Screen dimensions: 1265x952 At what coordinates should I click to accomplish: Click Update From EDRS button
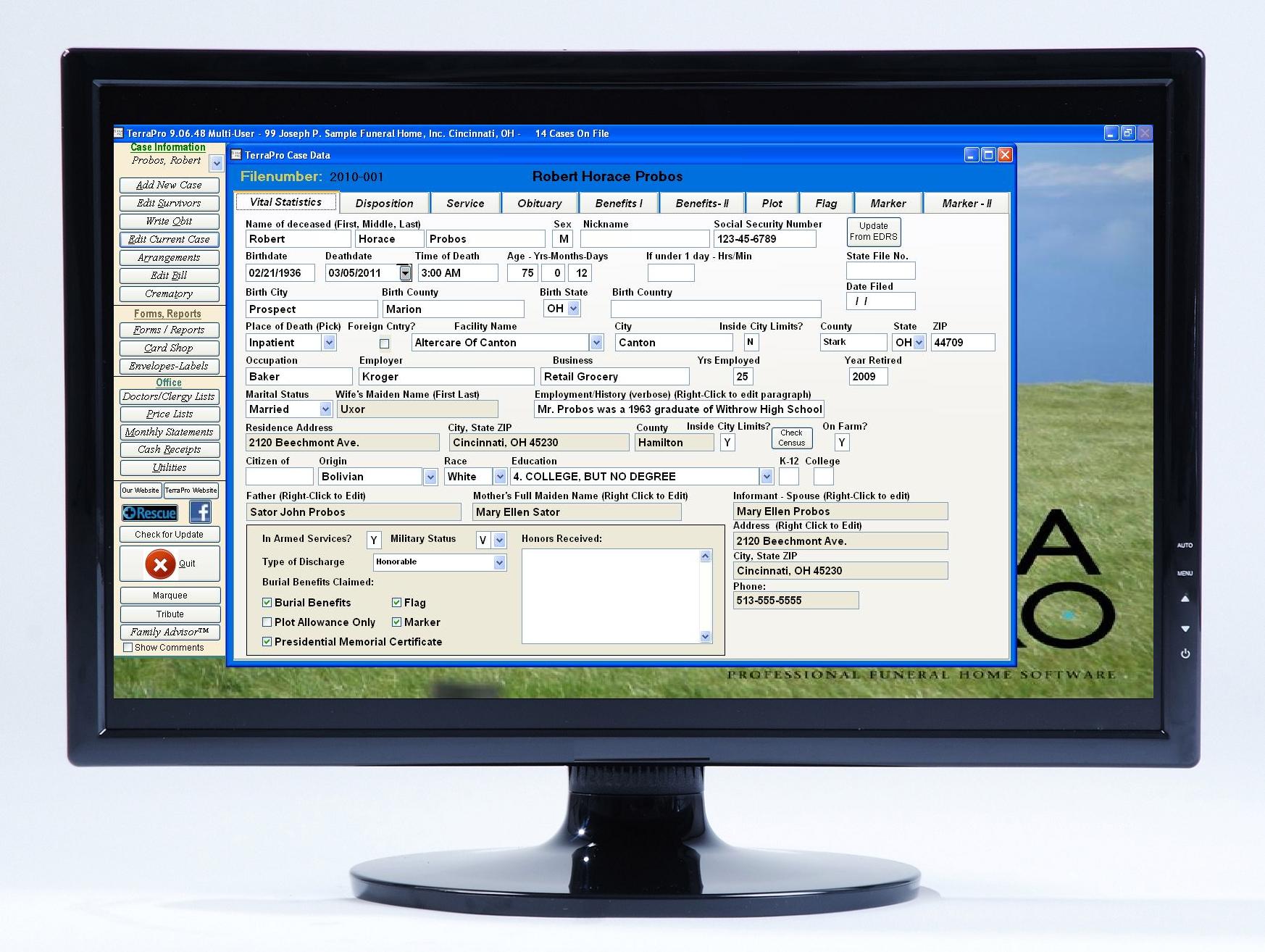(x=874, y=232)
